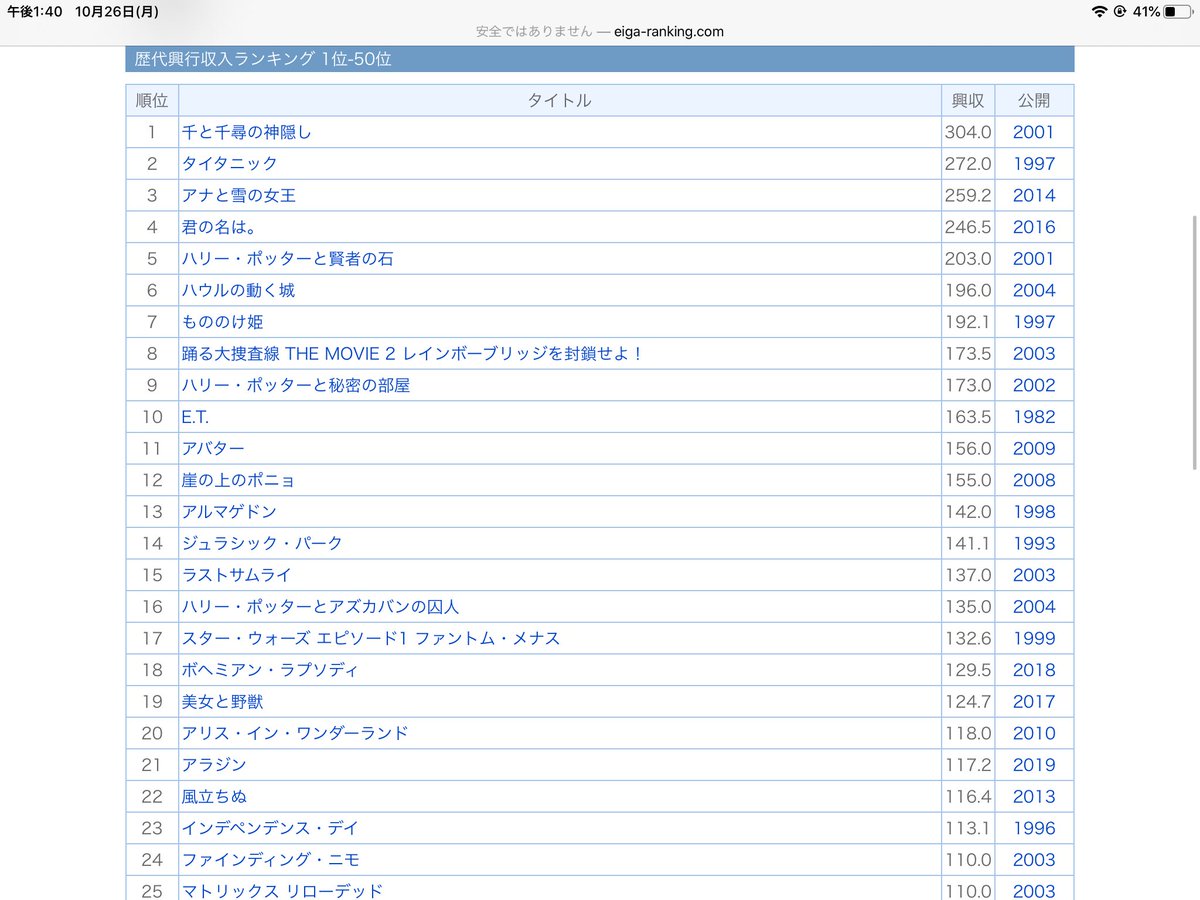This screenshot has width=1200, height=900.
Task: Open ファインディング・ニモ link
Action: click(x=270, y=860)
